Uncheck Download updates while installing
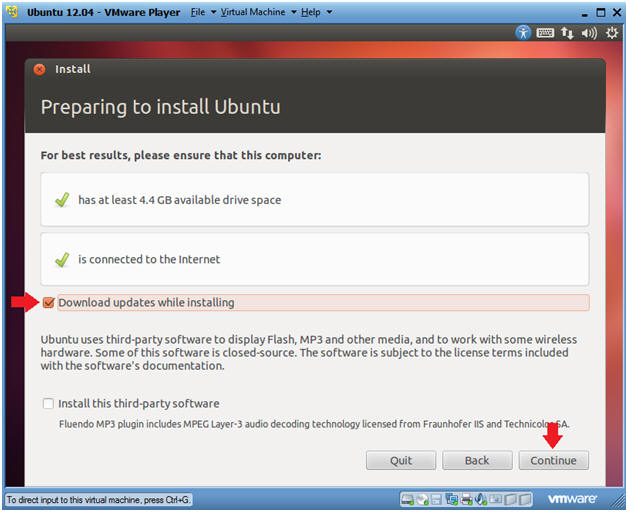The height and width of the screenshot is (512, 628). click(x=48, y=302)
